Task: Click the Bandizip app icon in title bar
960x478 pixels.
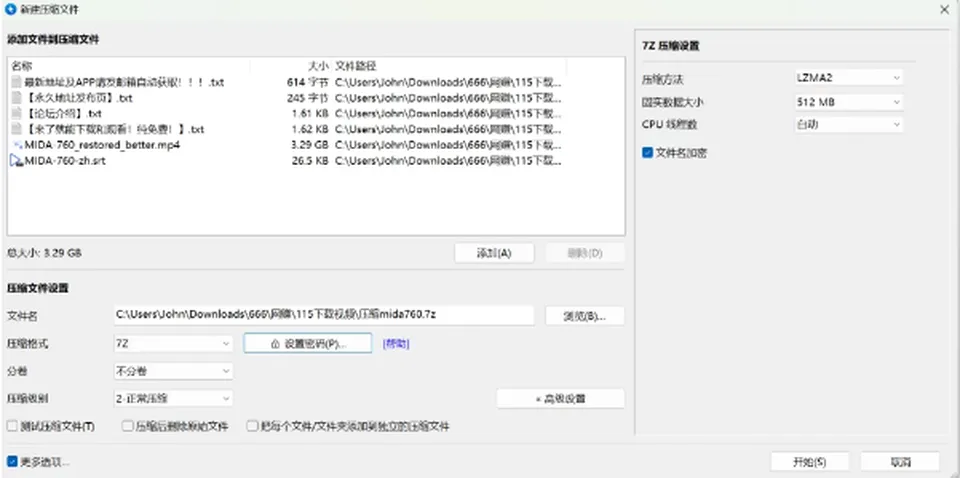Action: click(10, 9)
